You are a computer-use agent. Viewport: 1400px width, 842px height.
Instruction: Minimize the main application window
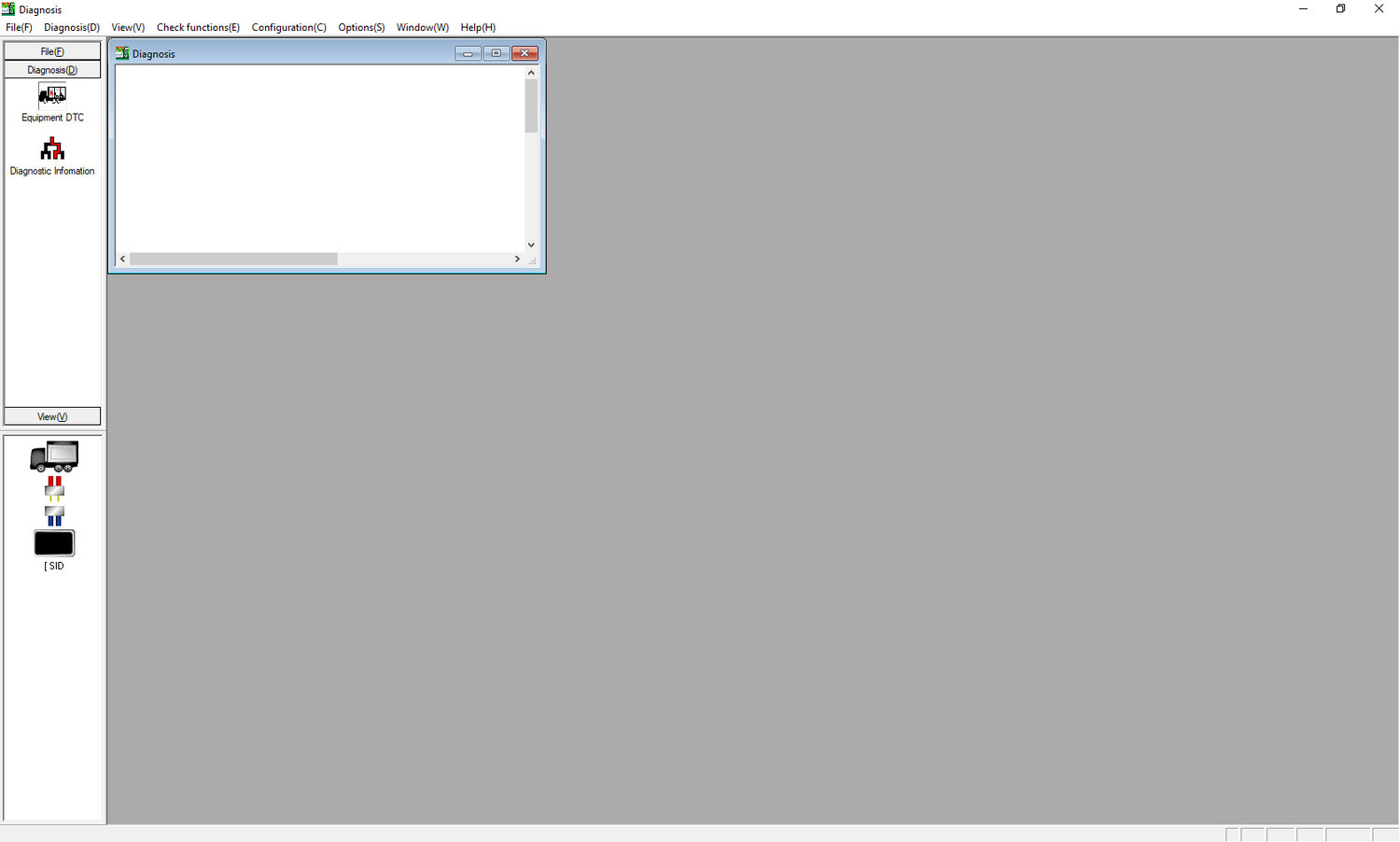click(x=1303, y=9)
